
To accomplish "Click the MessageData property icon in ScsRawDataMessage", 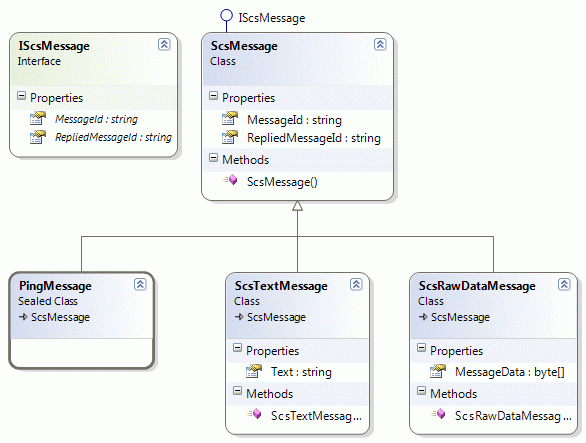I will click(x=438, y=371).
